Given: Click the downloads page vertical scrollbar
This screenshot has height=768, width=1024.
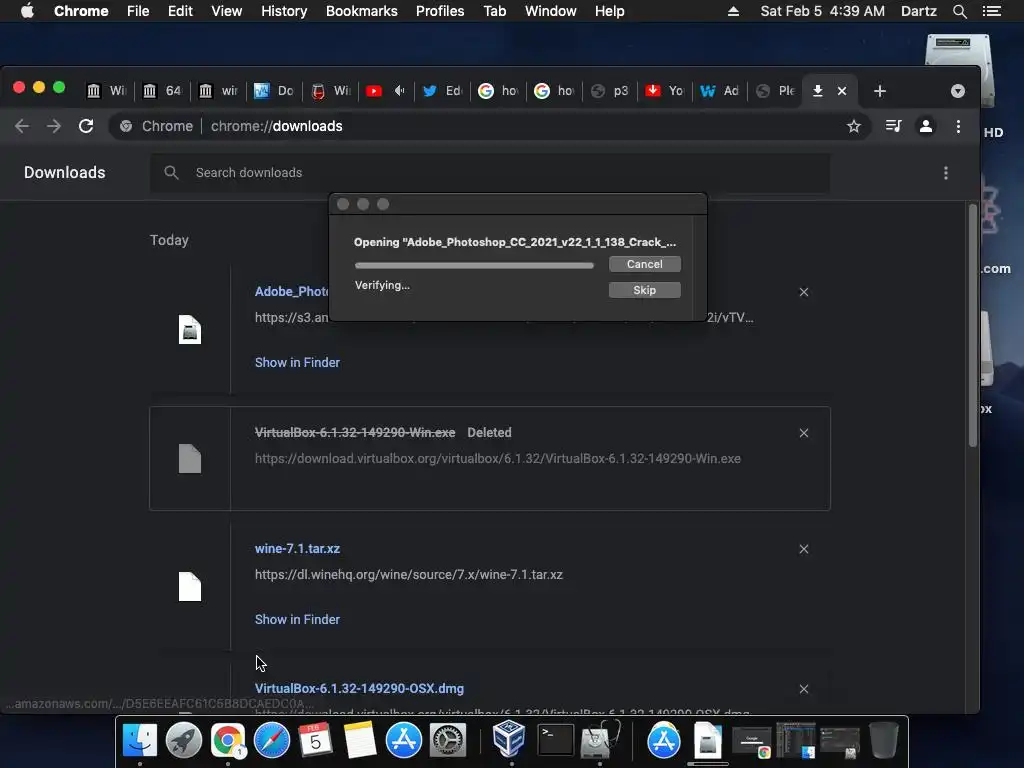Looking at the screenshot, I should click(x=972, y=325).
